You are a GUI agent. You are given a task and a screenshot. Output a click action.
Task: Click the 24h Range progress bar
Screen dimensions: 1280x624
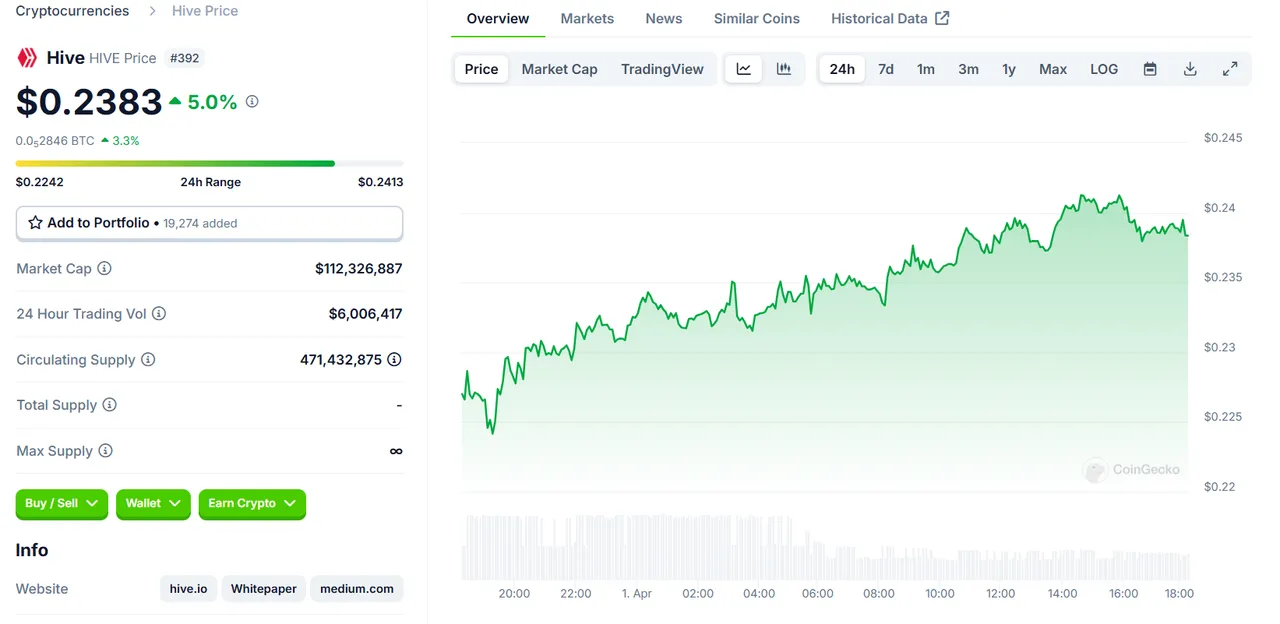tap(209, 163)
